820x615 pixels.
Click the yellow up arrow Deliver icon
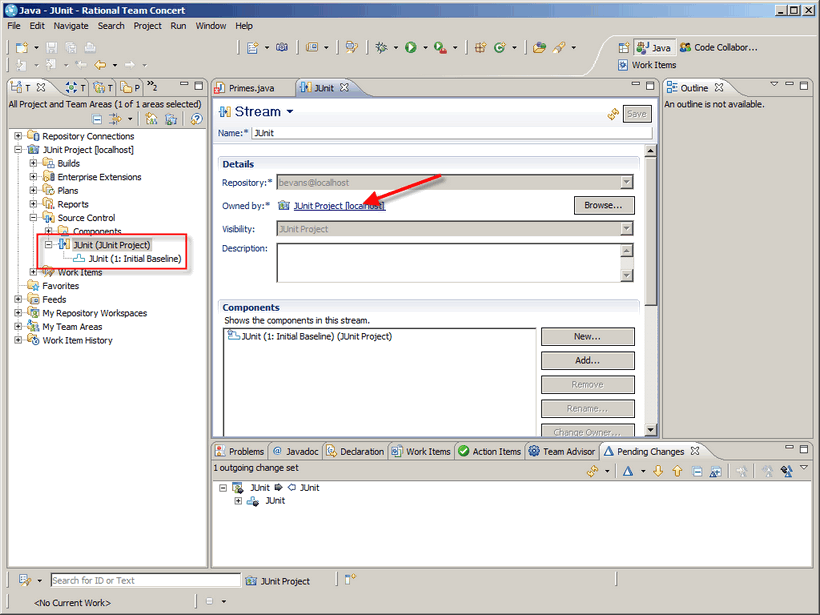point(677,471)
